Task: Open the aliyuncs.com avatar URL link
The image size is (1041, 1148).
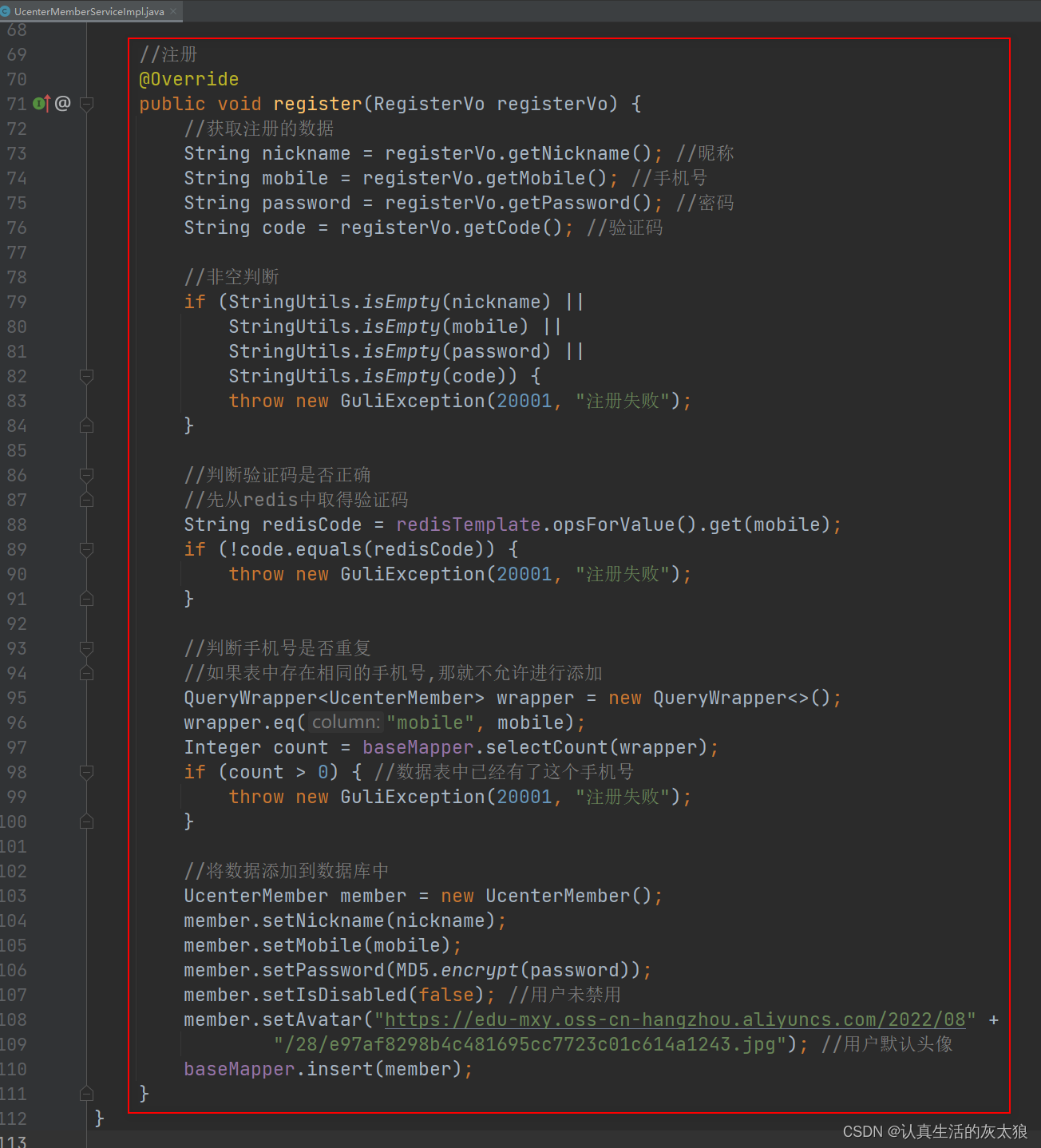Action: click(x=675, y=1019)
